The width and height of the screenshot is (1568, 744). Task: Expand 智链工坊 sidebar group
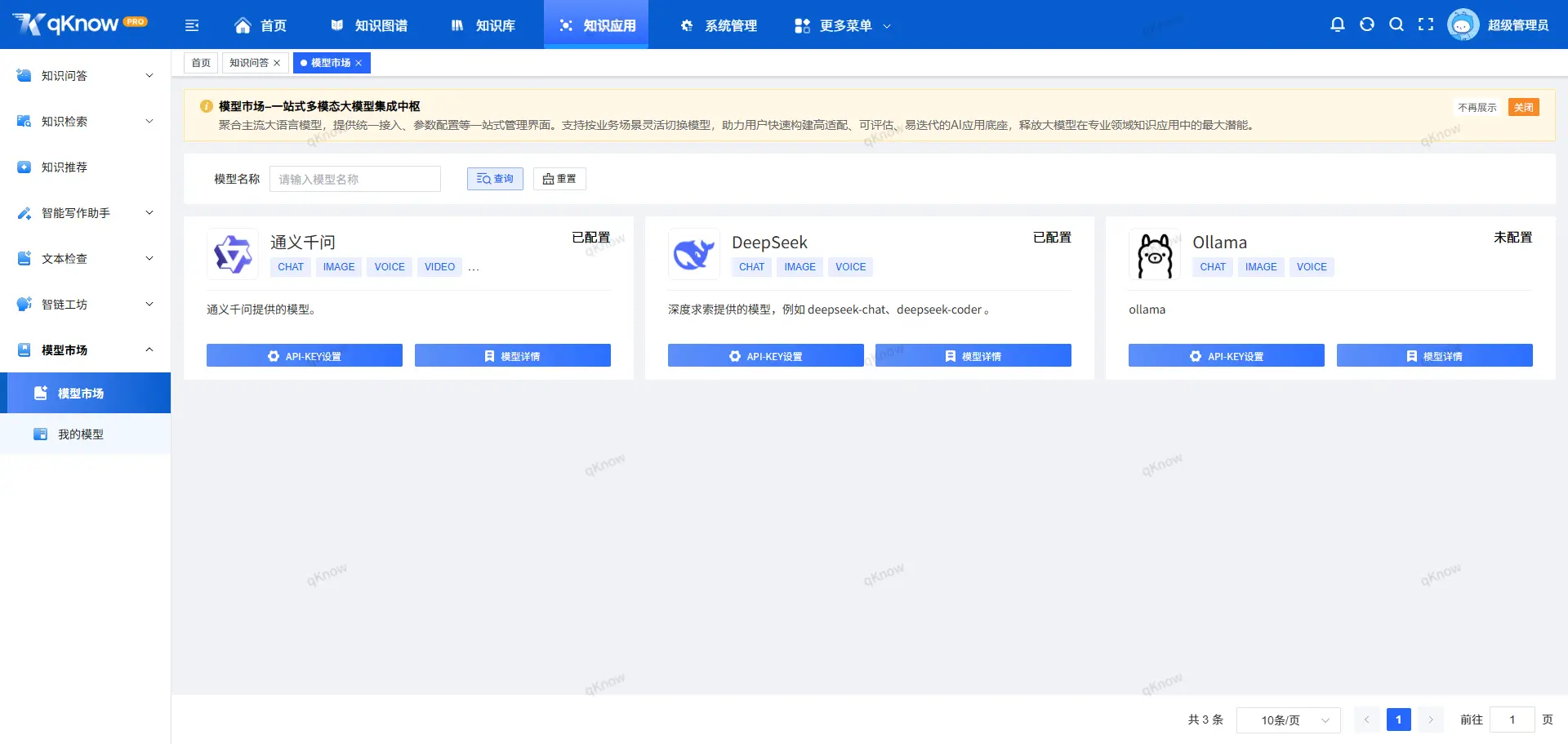click(x=85, y=304)
